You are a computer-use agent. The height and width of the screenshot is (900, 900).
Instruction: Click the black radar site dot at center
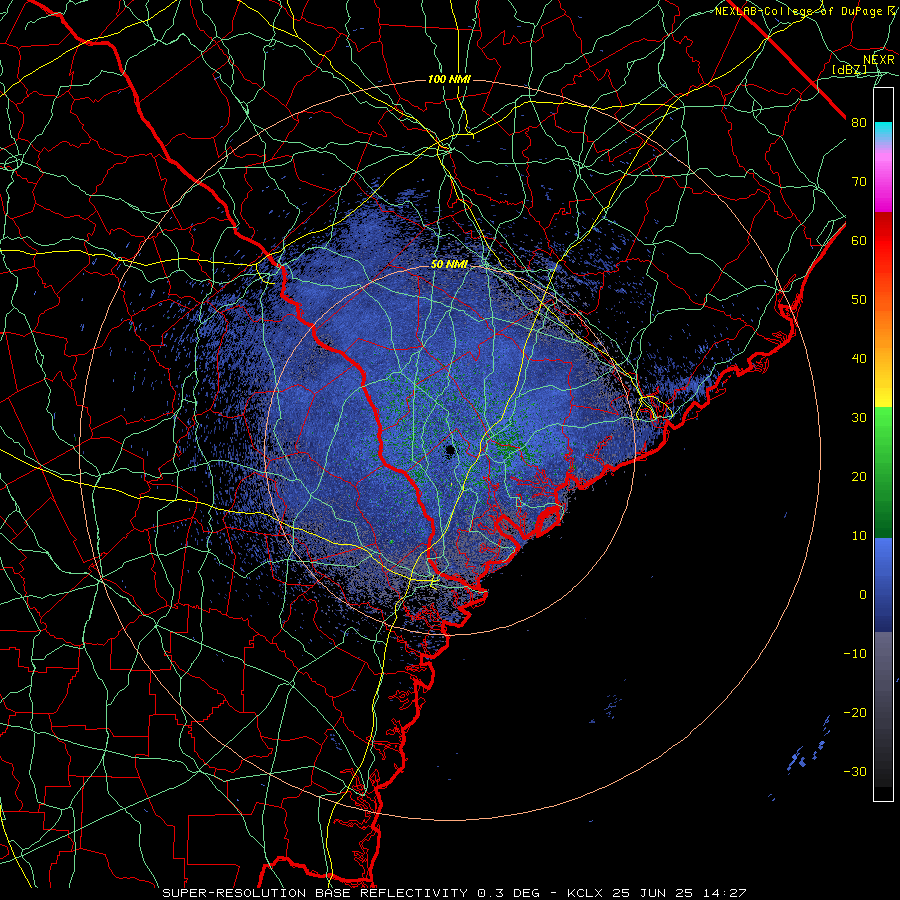click(x=450, y=450)
